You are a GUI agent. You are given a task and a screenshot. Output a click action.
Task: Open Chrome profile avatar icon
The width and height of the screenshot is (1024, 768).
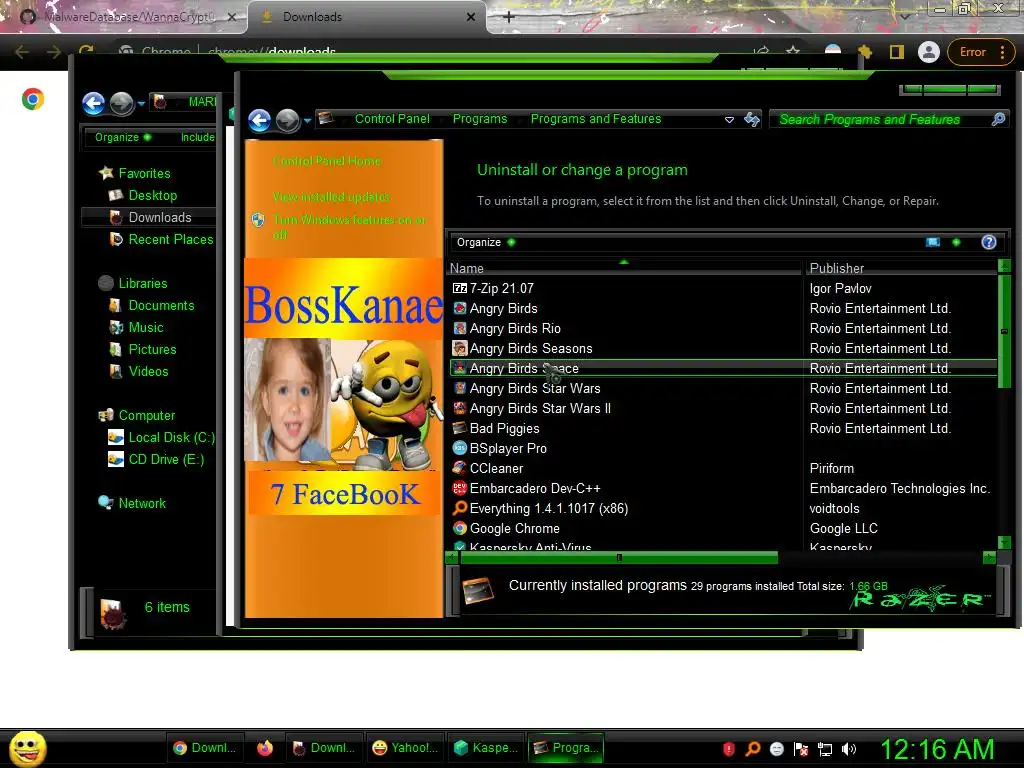pos(928,52)
